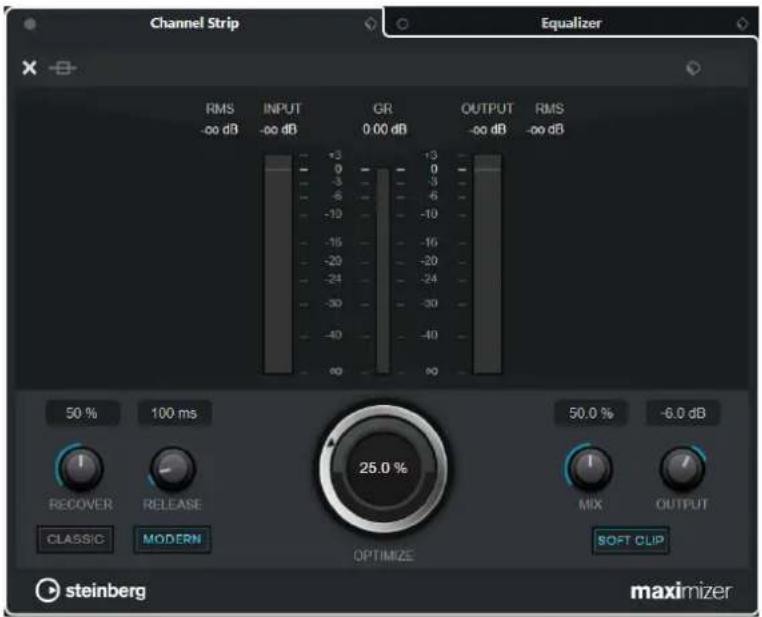Edit the -6.0 dB output value field
The height and width of the screenshot is (617, 762).
pos(683,413)
